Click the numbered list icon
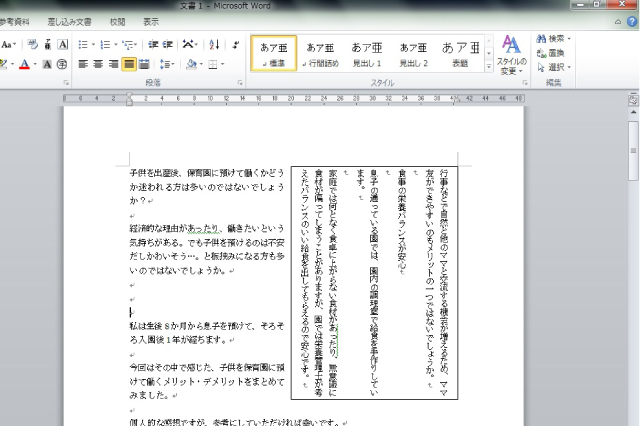Viewport: 640px width, 426px height. coord(105,44)
